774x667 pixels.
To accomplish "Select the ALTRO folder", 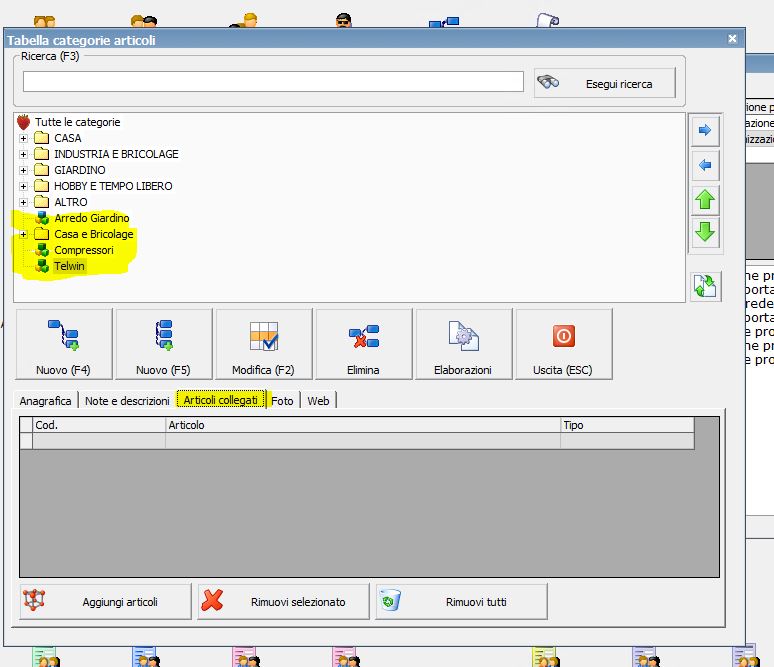I will coord(71,202).
